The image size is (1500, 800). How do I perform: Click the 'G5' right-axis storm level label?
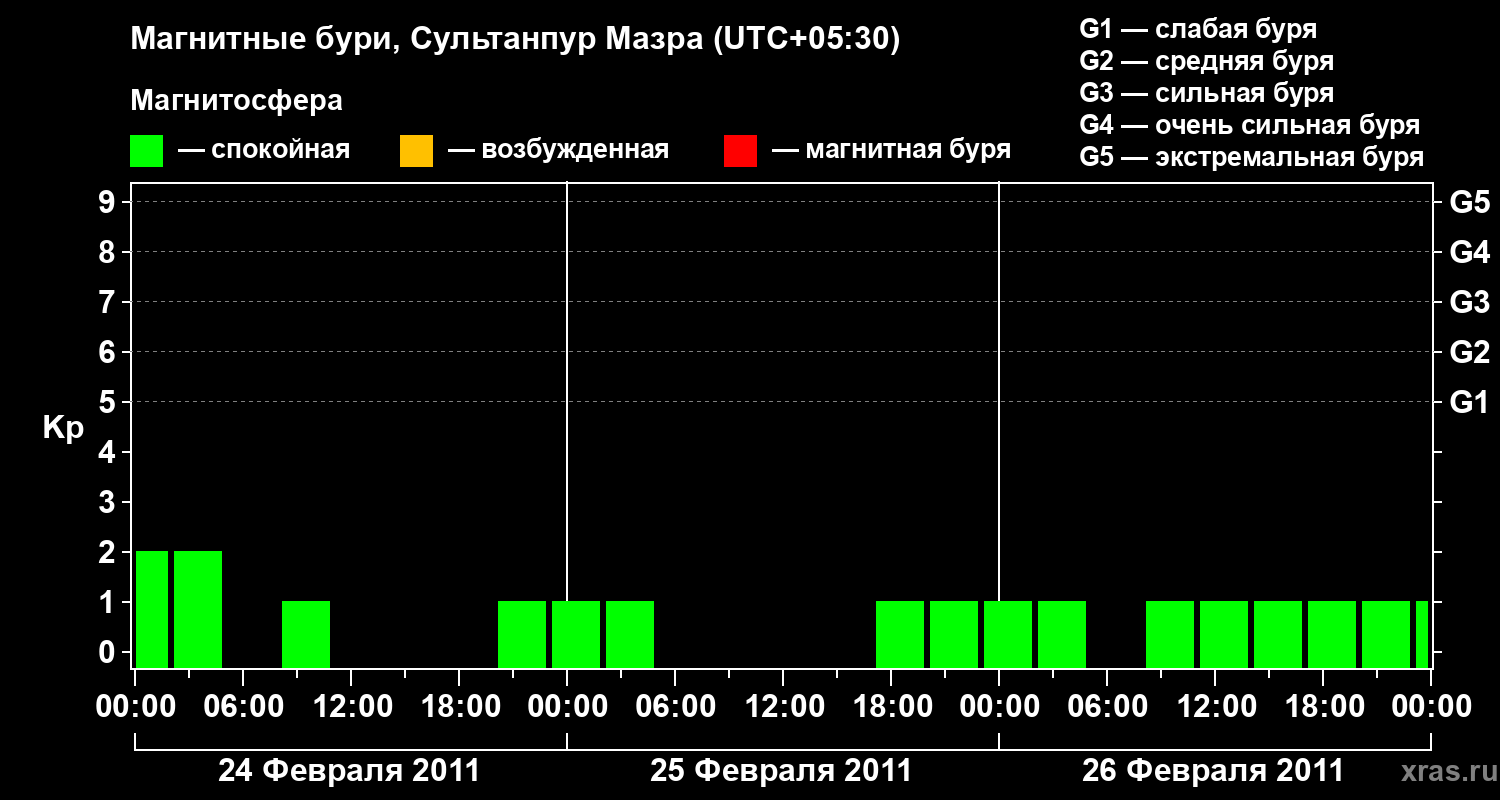pos(1469,203)
